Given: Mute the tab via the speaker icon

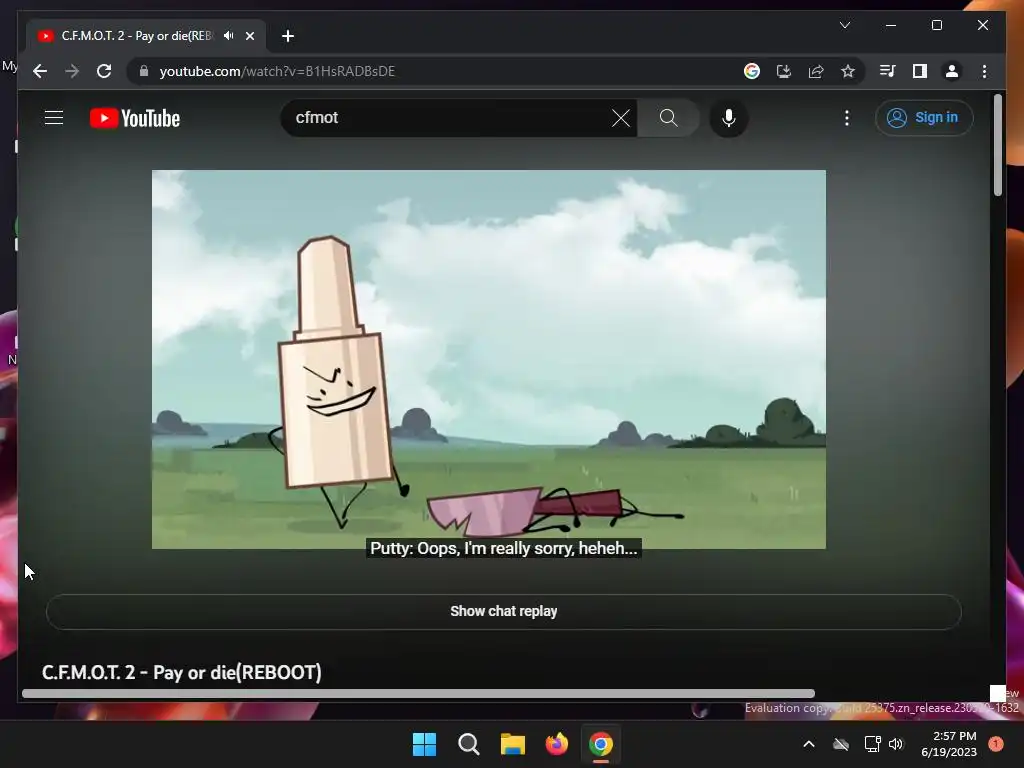Looking at the screenshot, I should coord(229,36).
